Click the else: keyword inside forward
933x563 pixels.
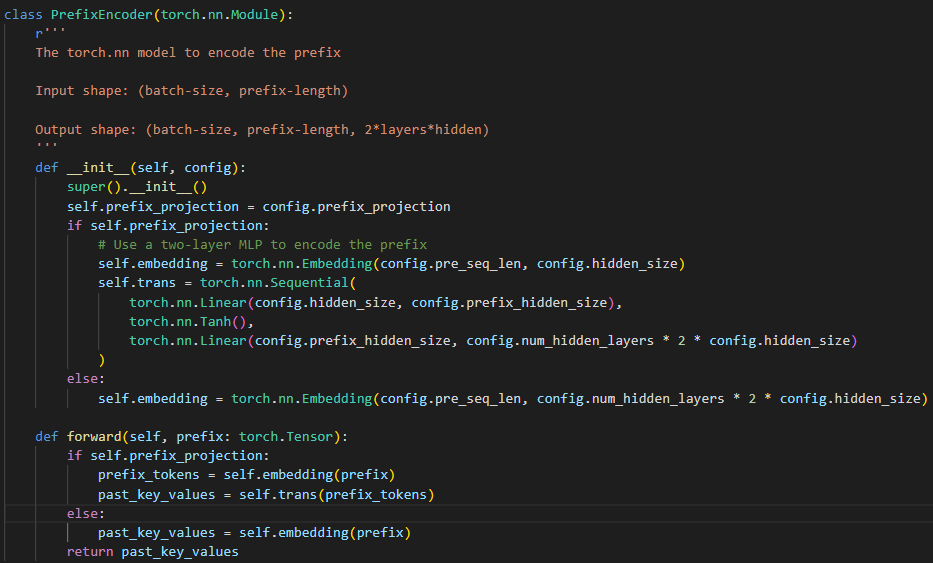[86, 513]
